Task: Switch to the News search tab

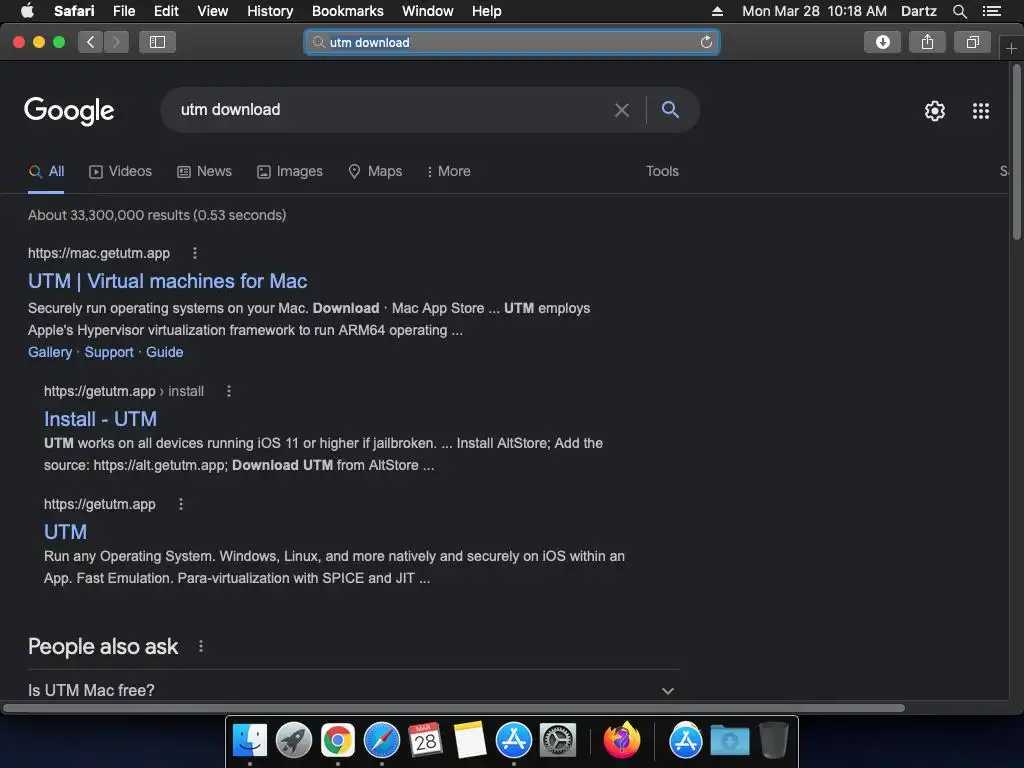Action: (205, 171)
